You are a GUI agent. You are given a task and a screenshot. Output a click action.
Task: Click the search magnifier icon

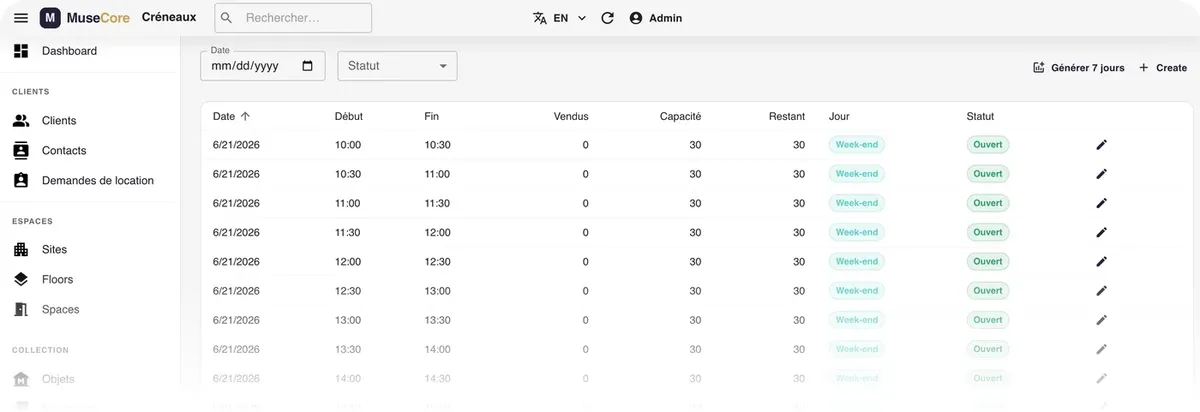tap(227, 18)
